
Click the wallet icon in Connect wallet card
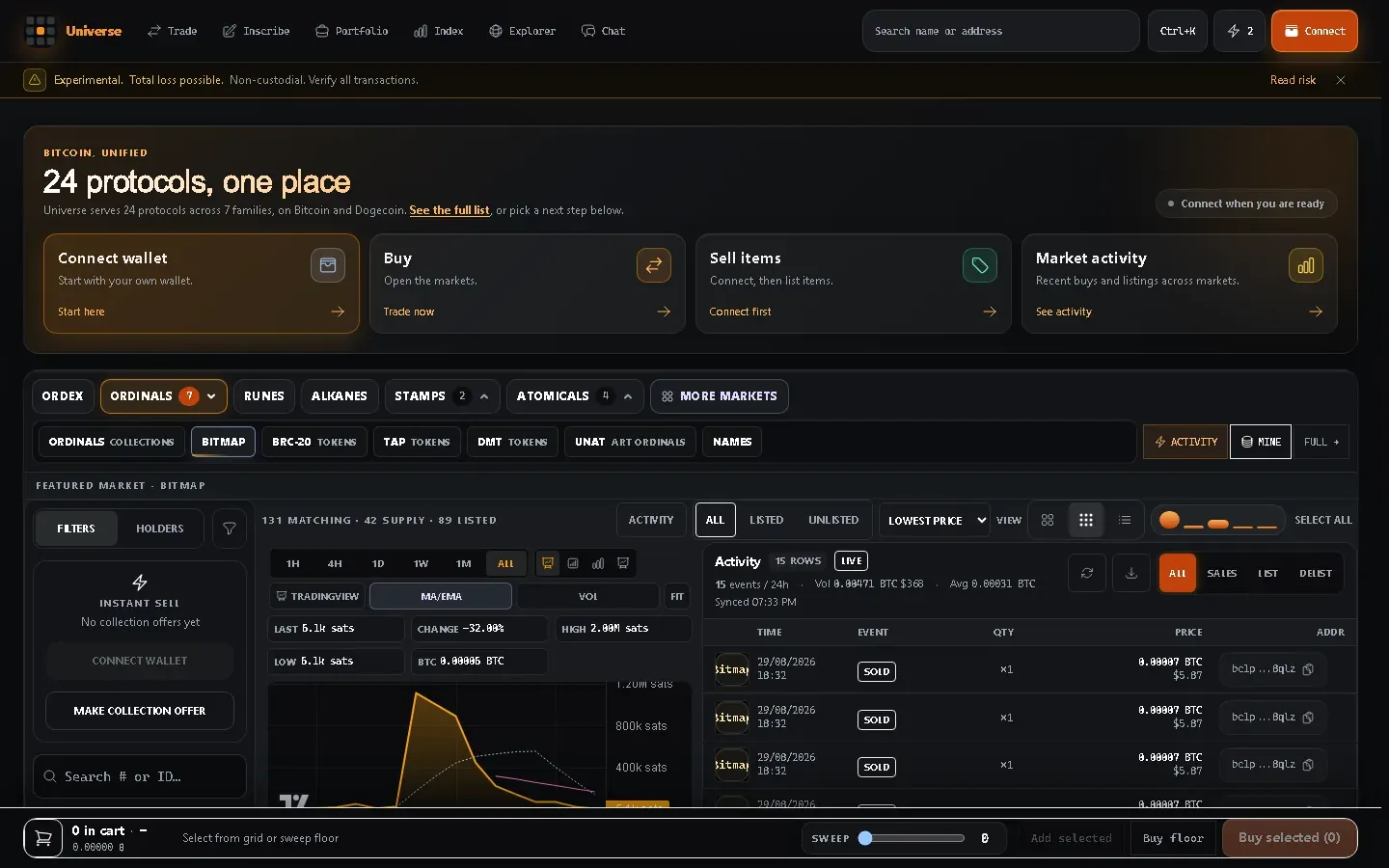coord(328,265)
